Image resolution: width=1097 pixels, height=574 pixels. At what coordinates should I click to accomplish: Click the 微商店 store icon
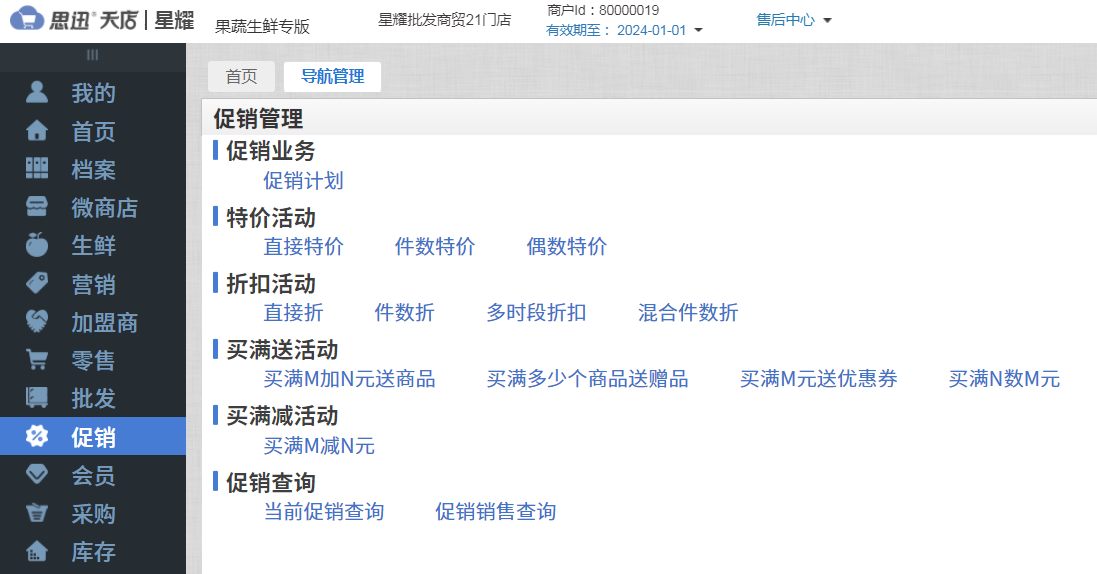[x=37, y=206]
